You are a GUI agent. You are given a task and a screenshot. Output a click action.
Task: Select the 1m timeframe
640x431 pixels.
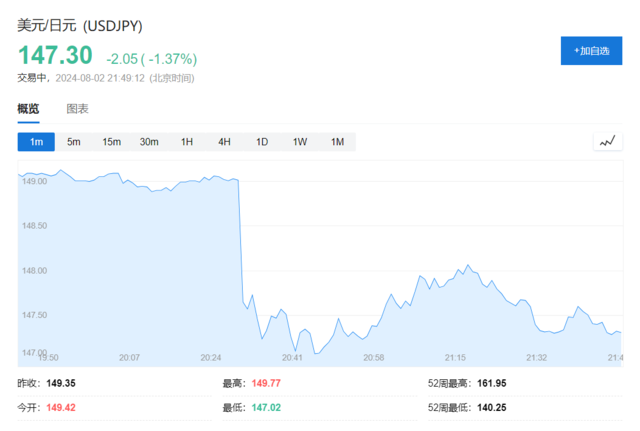click(x=36, y=142)
